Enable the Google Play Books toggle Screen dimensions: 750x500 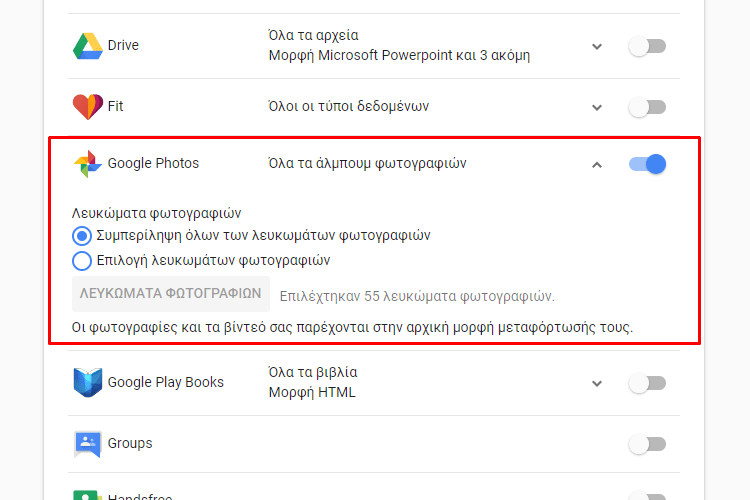[x=647, y=383]
